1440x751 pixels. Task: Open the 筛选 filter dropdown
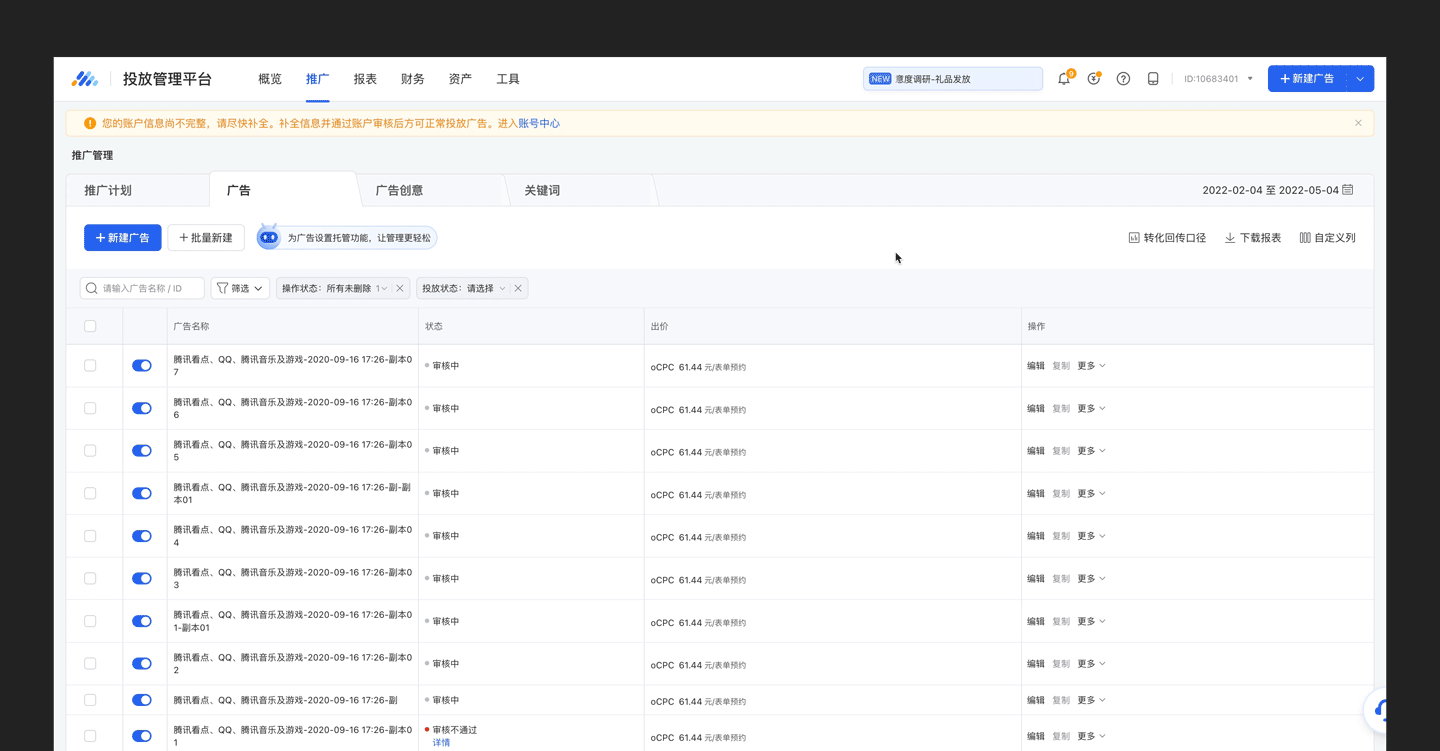(x=240, y=288)
